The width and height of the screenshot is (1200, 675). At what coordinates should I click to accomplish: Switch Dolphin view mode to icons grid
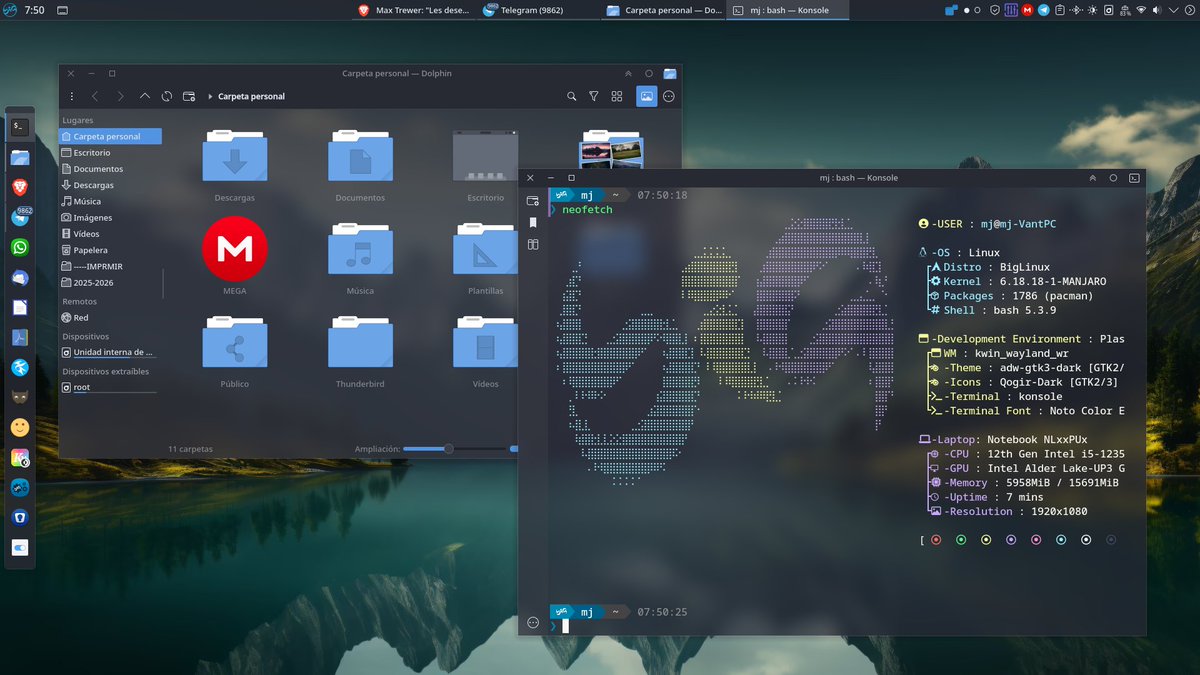617,96
